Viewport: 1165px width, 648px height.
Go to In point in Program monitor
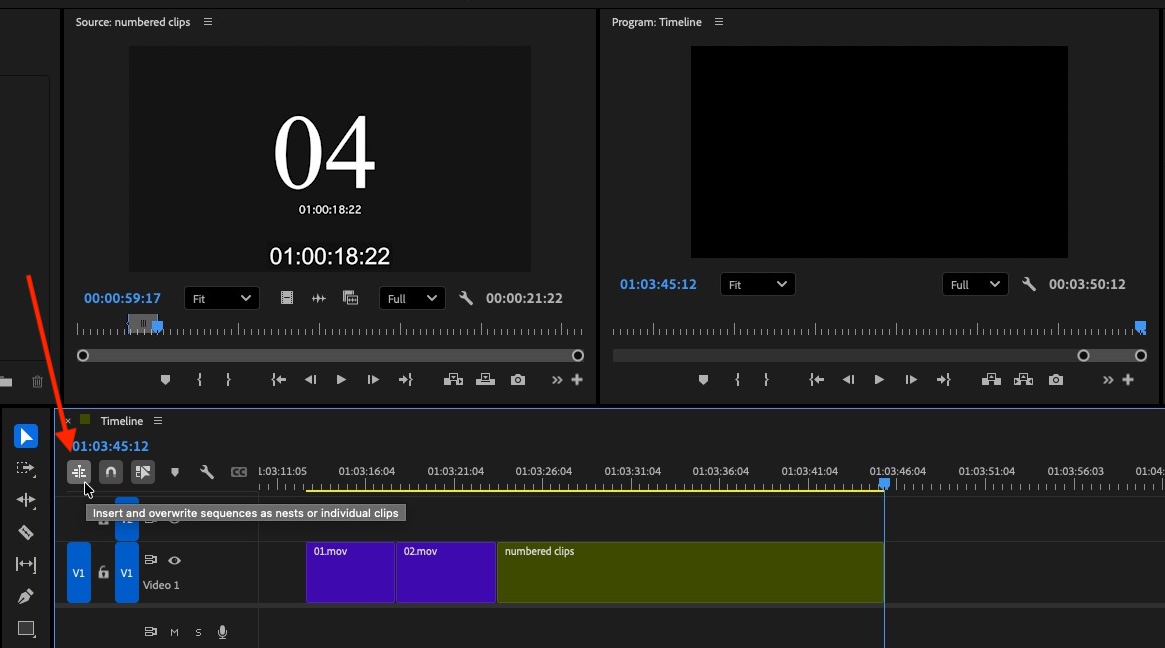pyautogui.click(x=817, y=380)
